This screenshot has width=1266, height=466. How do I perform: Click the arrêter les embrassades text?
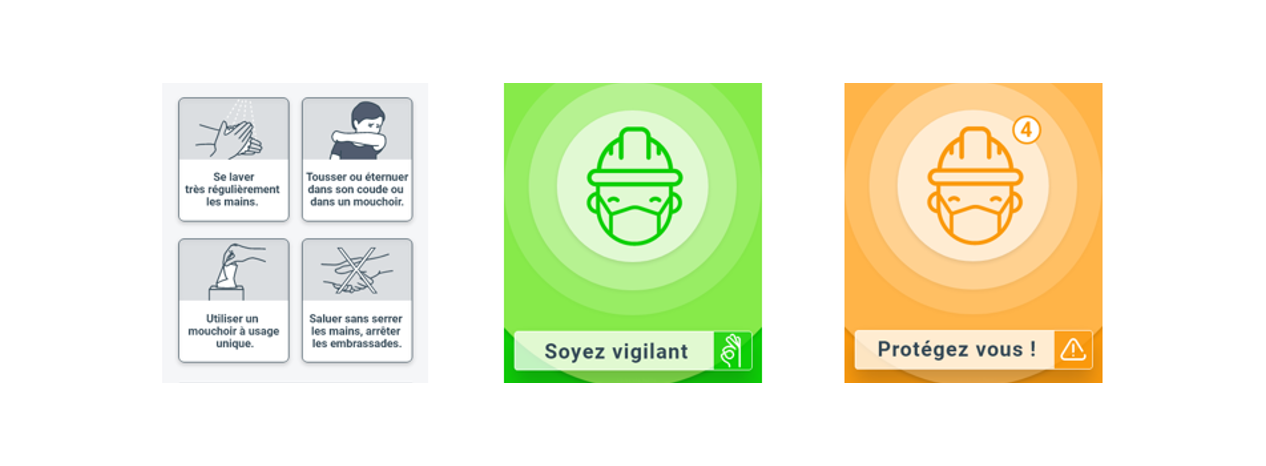pos(356,337)
